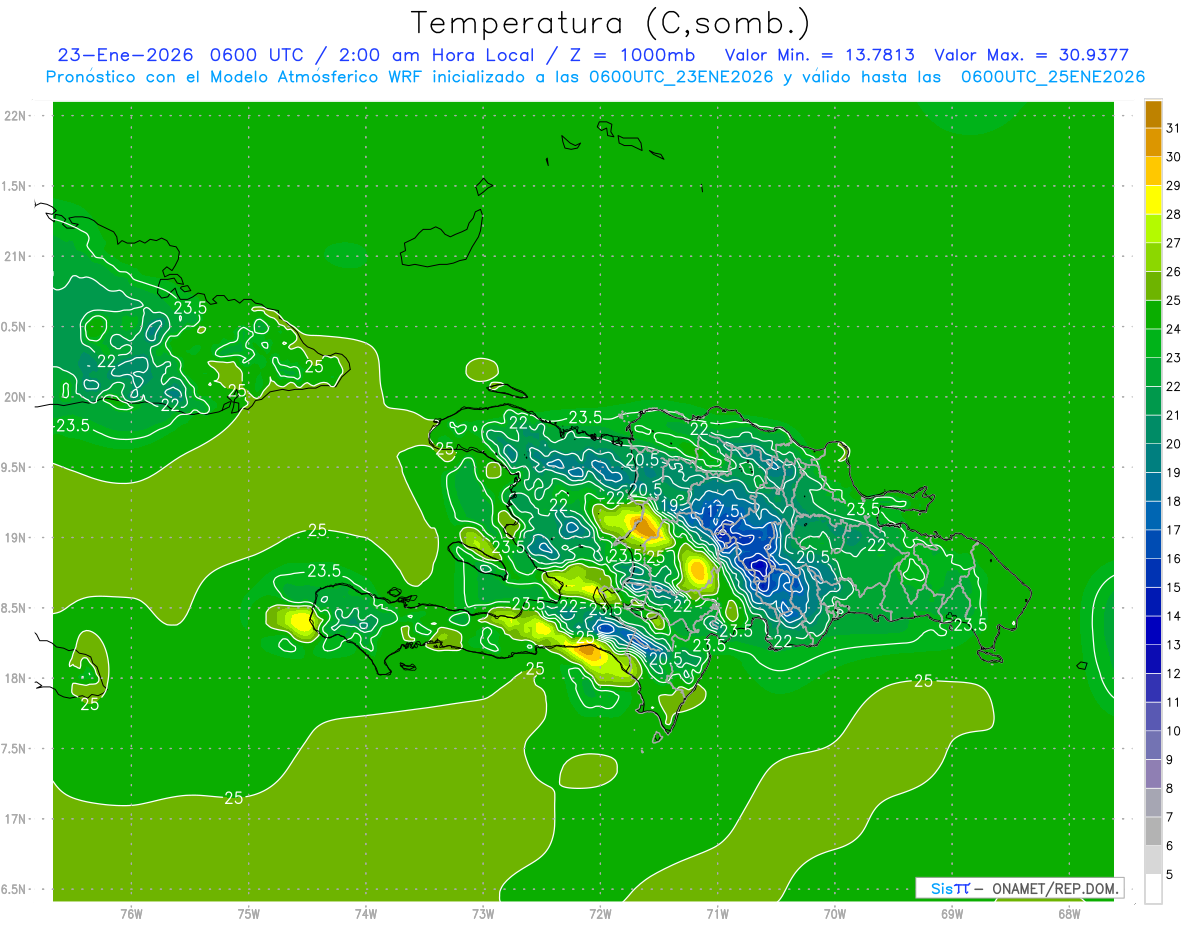The height and width of the screenshot is (927, 1200).
Task: Click the '69W' longitude axis label
Action: click(952, 913)
